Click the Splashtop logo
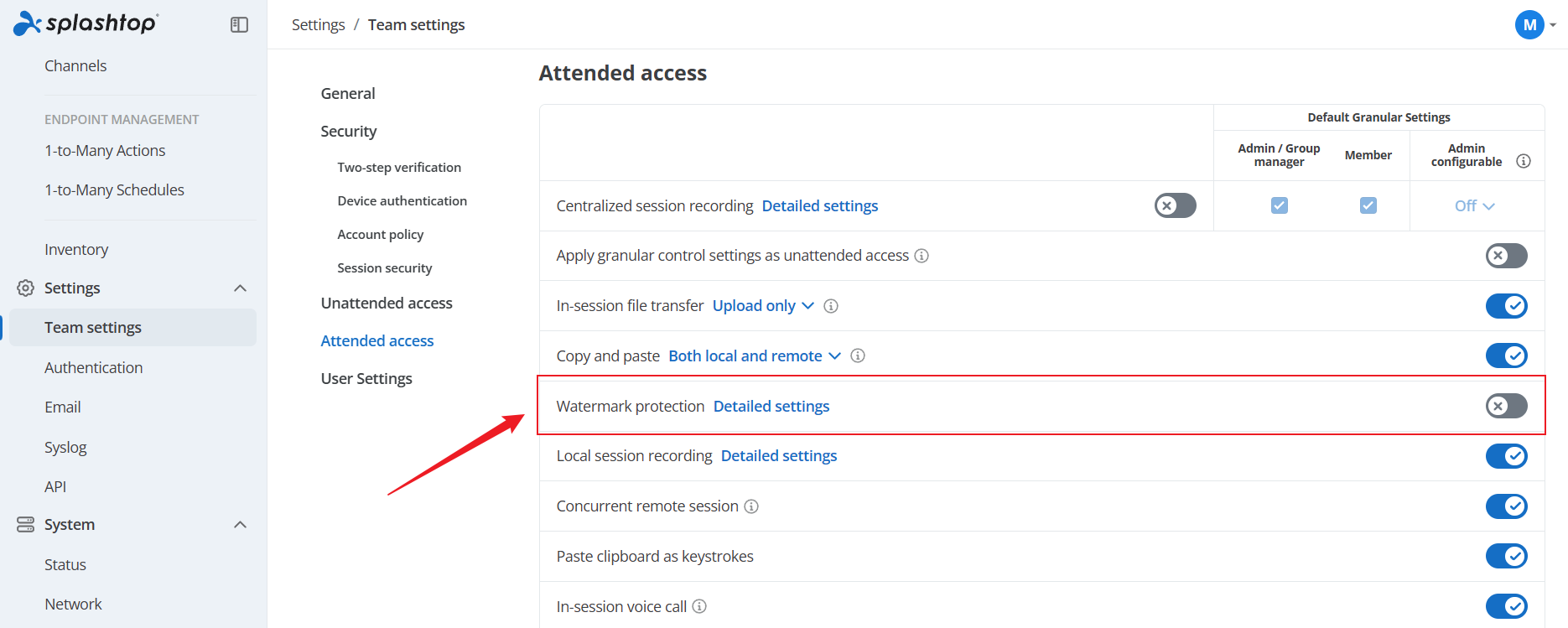This screenshot has height=628, width=1568. [x=86, y=23]
